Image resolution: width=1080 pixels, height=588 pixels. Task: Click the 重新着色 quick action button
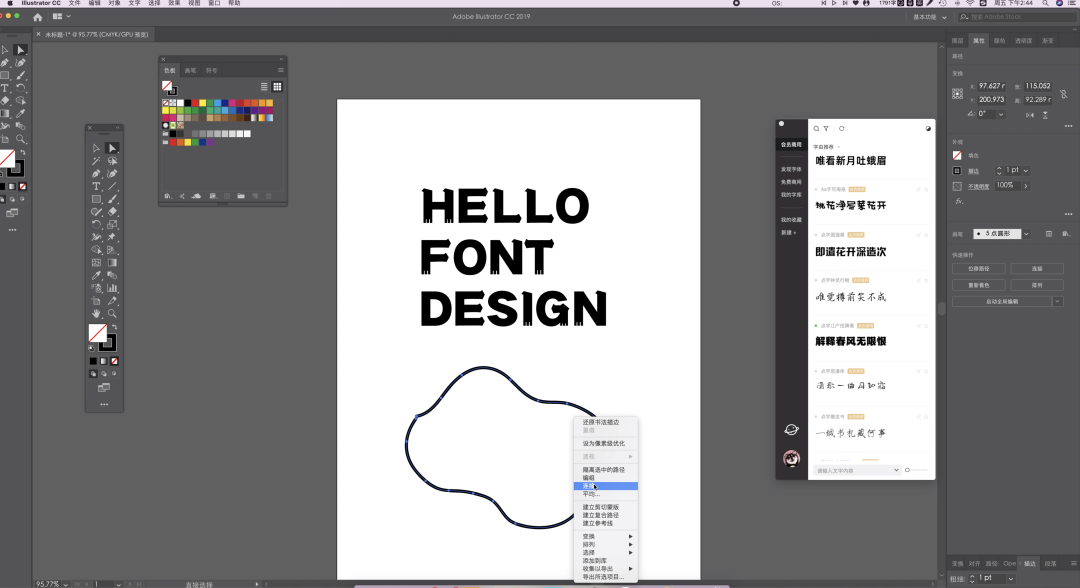tap(977, 284)
